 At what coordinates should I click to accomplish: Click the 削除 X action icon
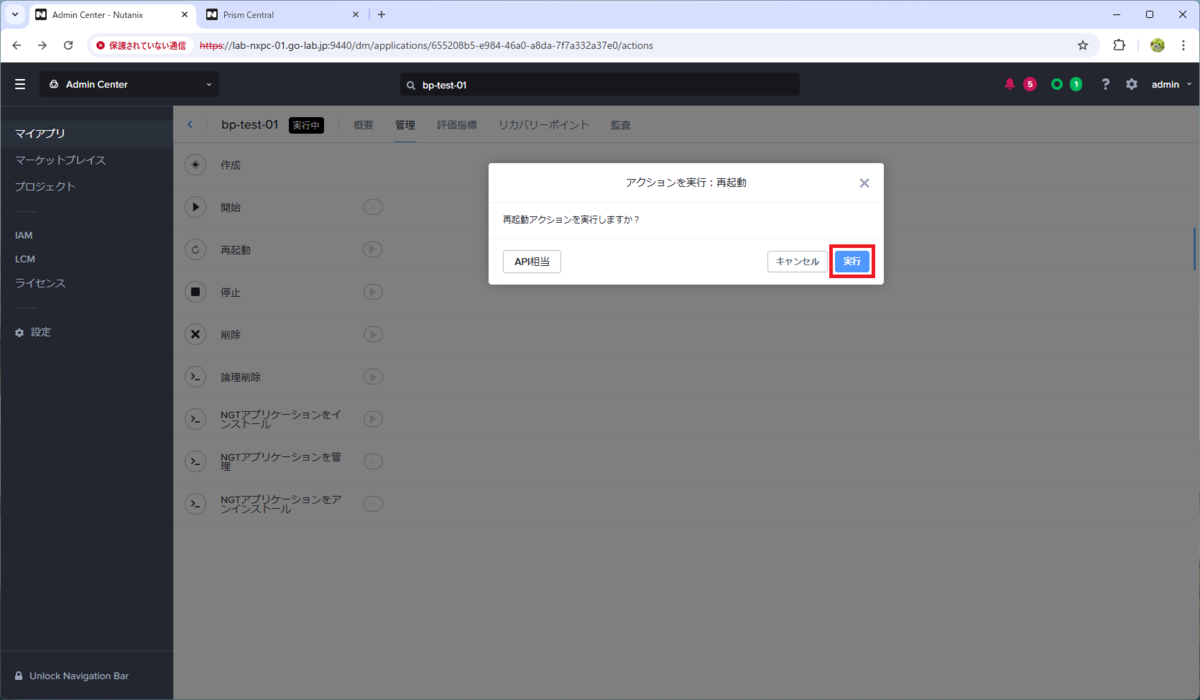(196, 334)
